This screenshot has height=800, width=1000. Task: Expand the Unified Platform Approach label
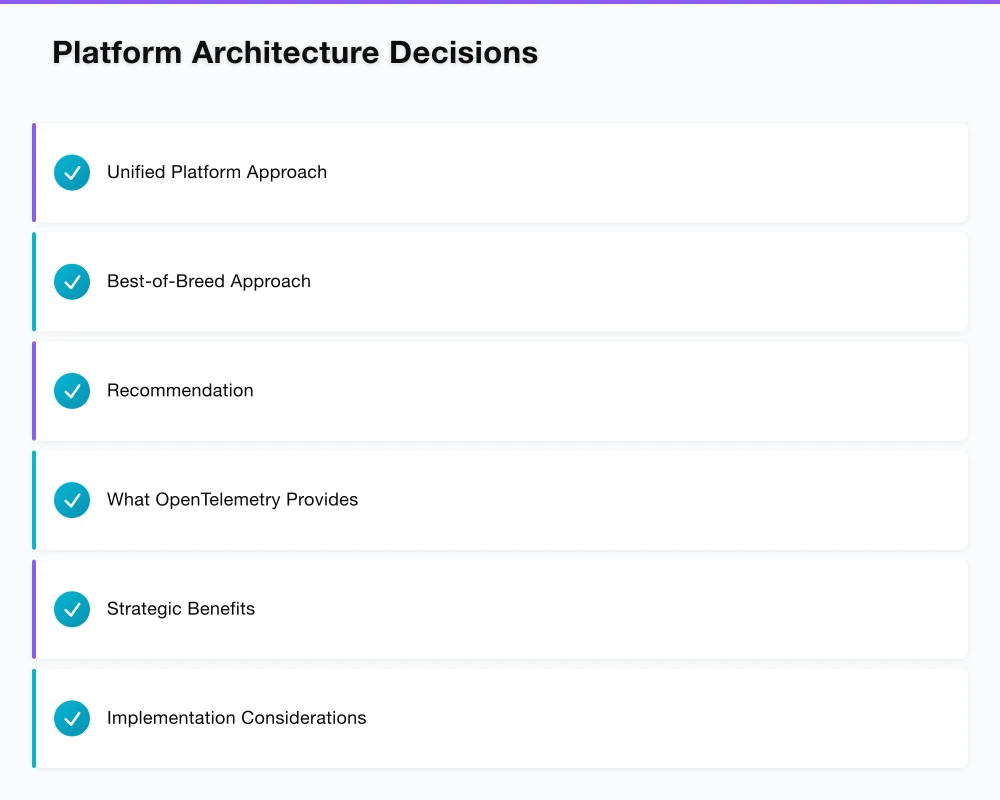(217, 172)
